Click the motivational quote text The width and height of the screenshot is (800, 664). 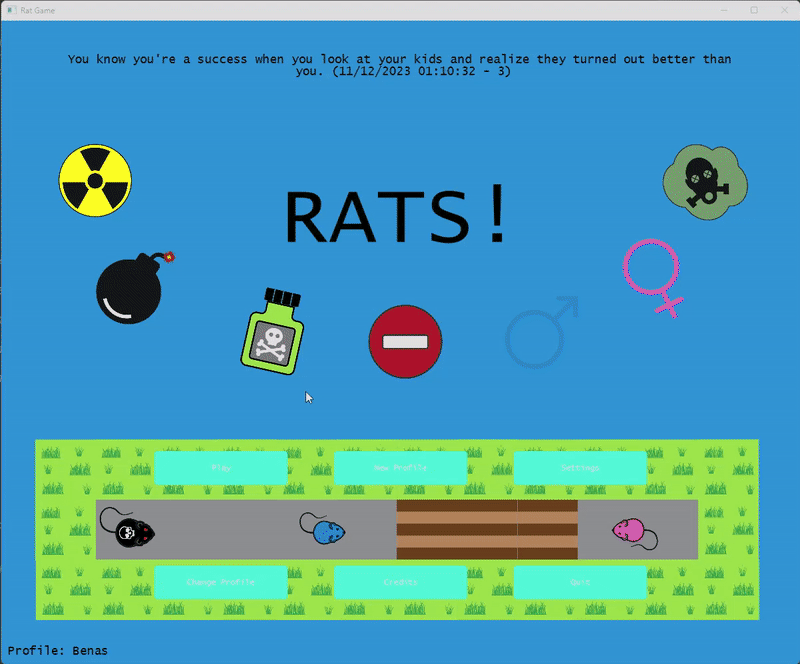[x=400, y=65]
